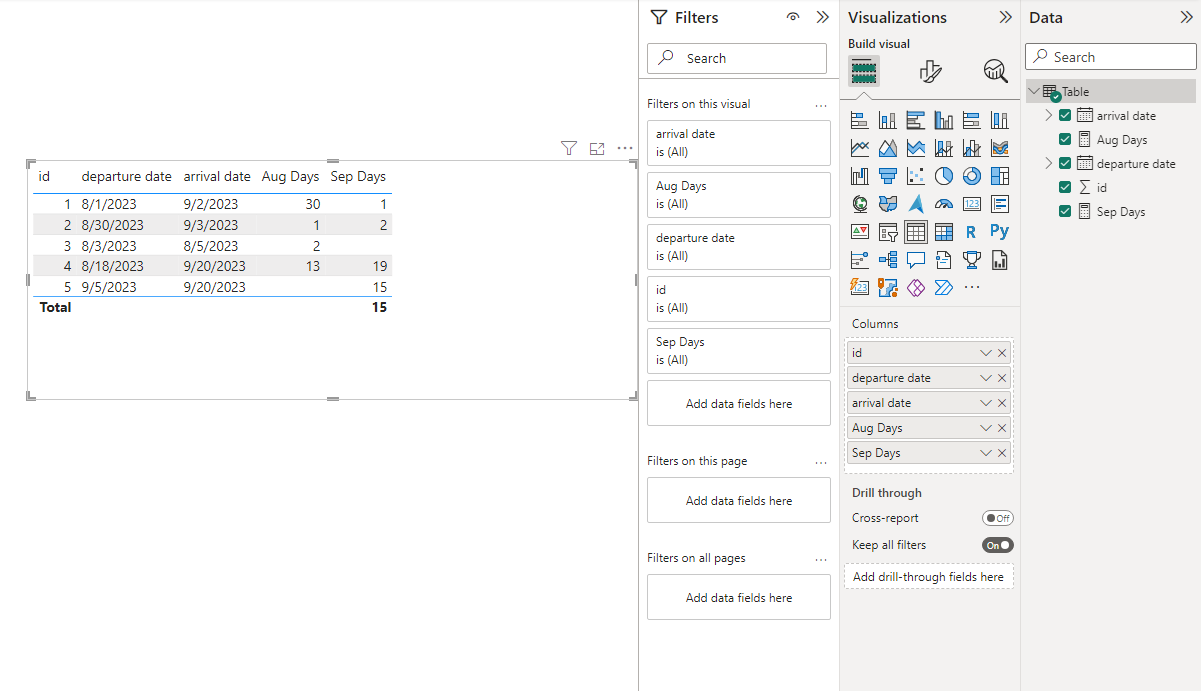Viewport: 1201px width, 691px height.
Task: Open Filters on all pages options menu
Action: coord(821,559)
